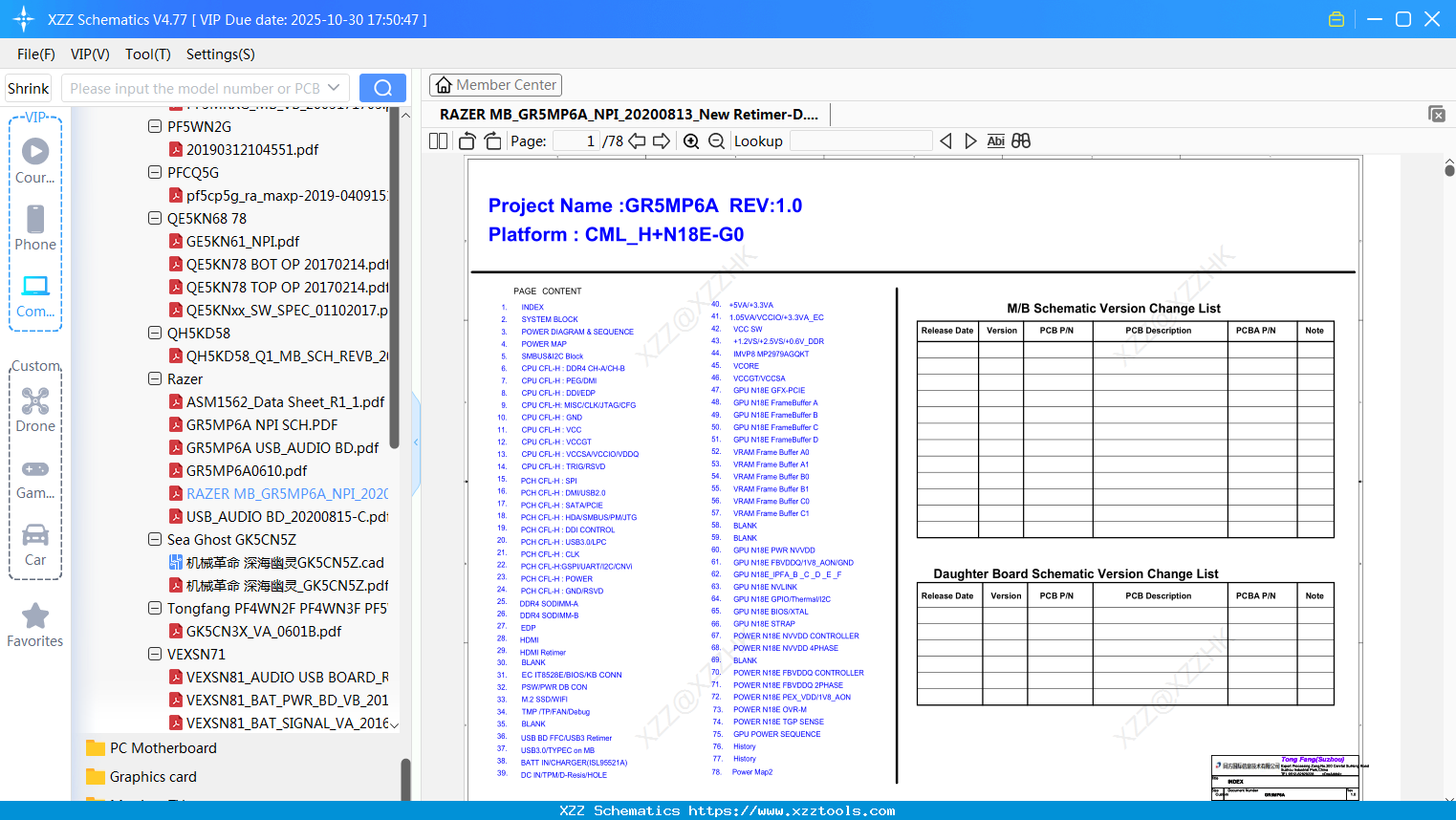Click the VCORE index entry

(x=746, y=366)
